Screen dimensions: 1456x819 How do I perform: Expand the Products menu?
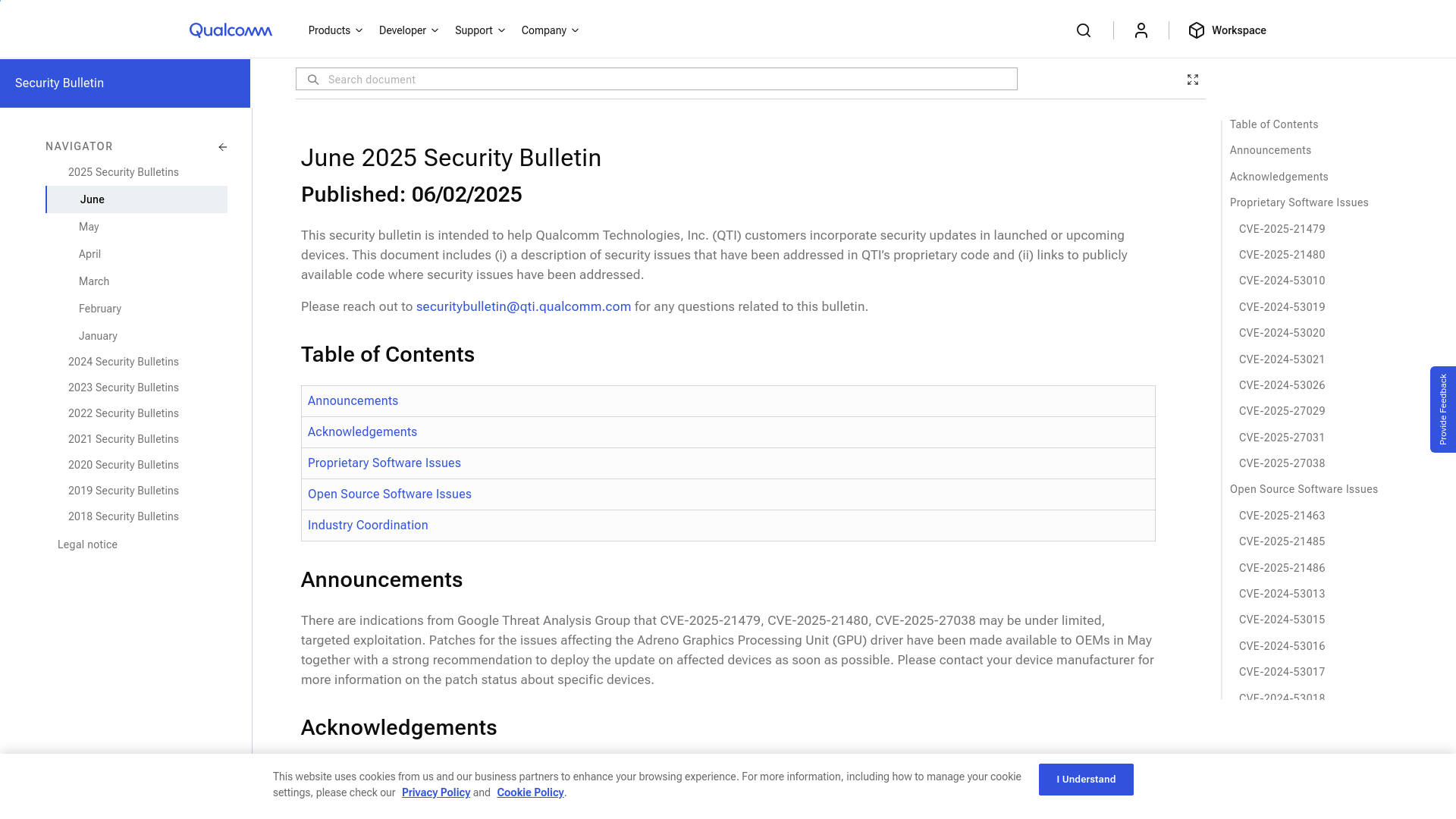tap(335, 30)
